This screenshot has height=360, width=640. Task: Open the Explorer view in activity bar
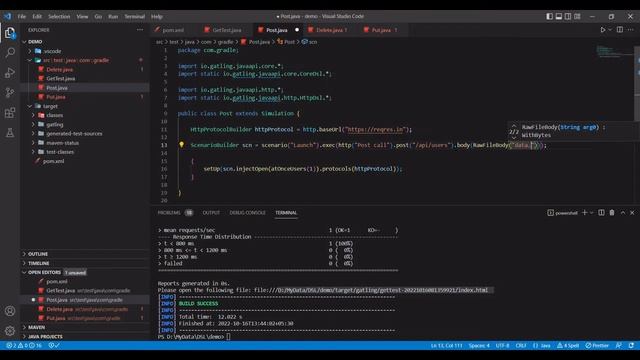(10, 33)
